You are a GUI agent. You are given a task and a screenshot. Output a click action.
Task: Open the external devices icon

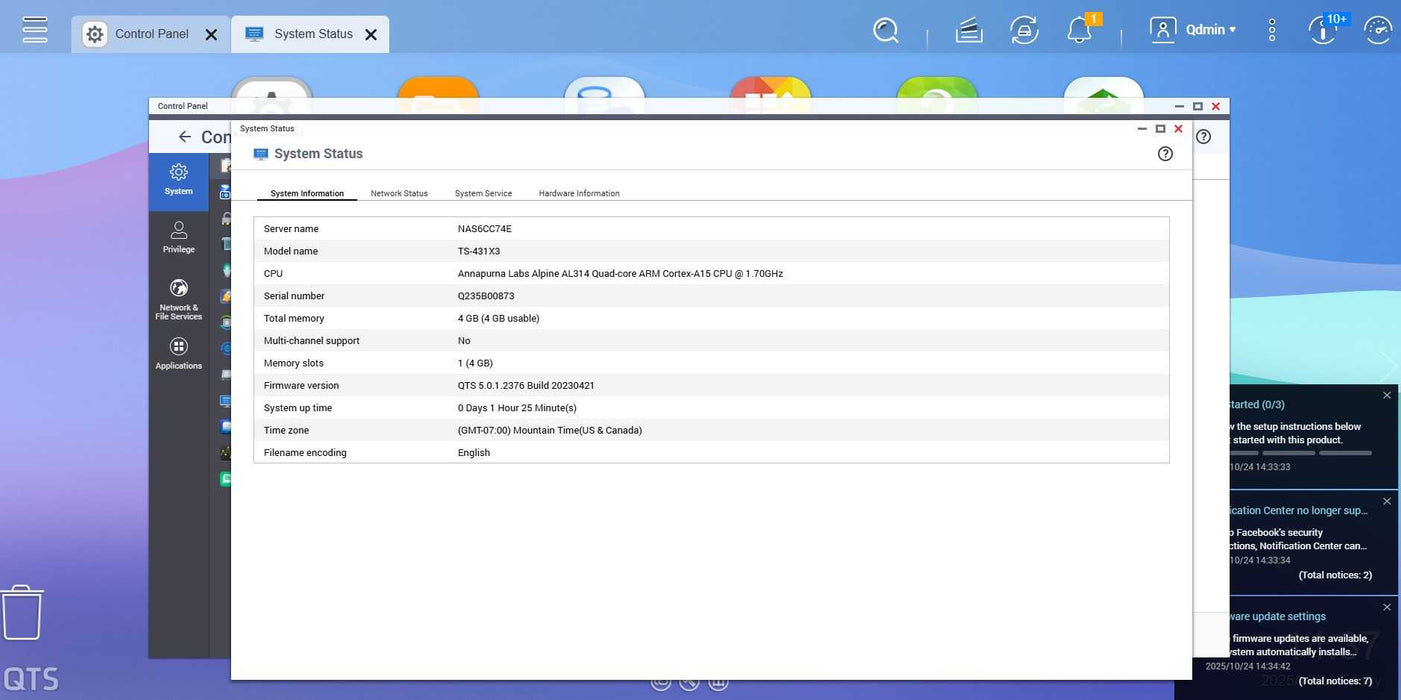(1024, 31)
